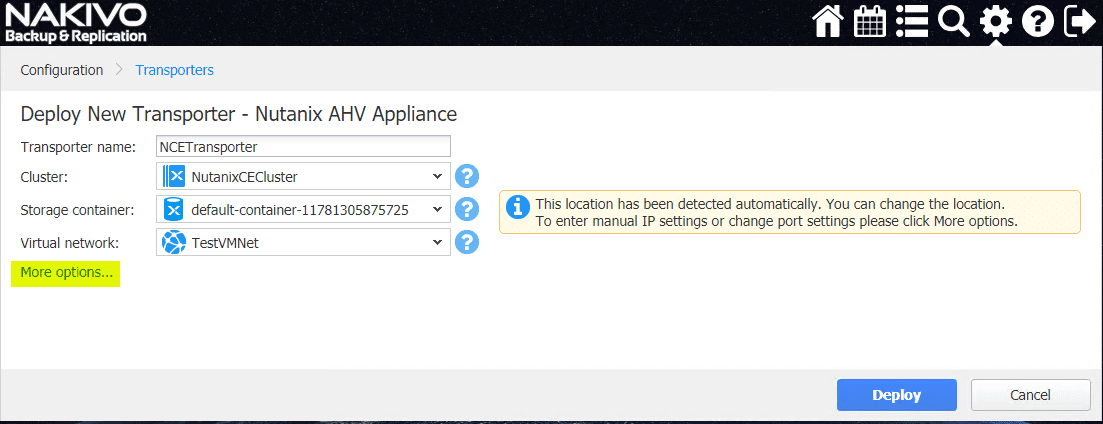Navigate to Configuration breadcrumb

[x=62, y=70]
